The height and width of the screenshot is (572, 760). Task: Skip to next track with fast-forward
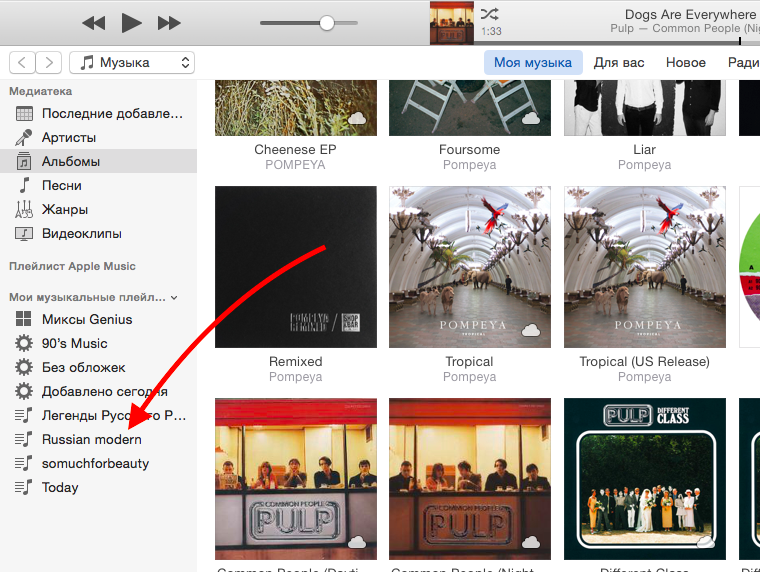pyautogui.click(x=169, y=23)
